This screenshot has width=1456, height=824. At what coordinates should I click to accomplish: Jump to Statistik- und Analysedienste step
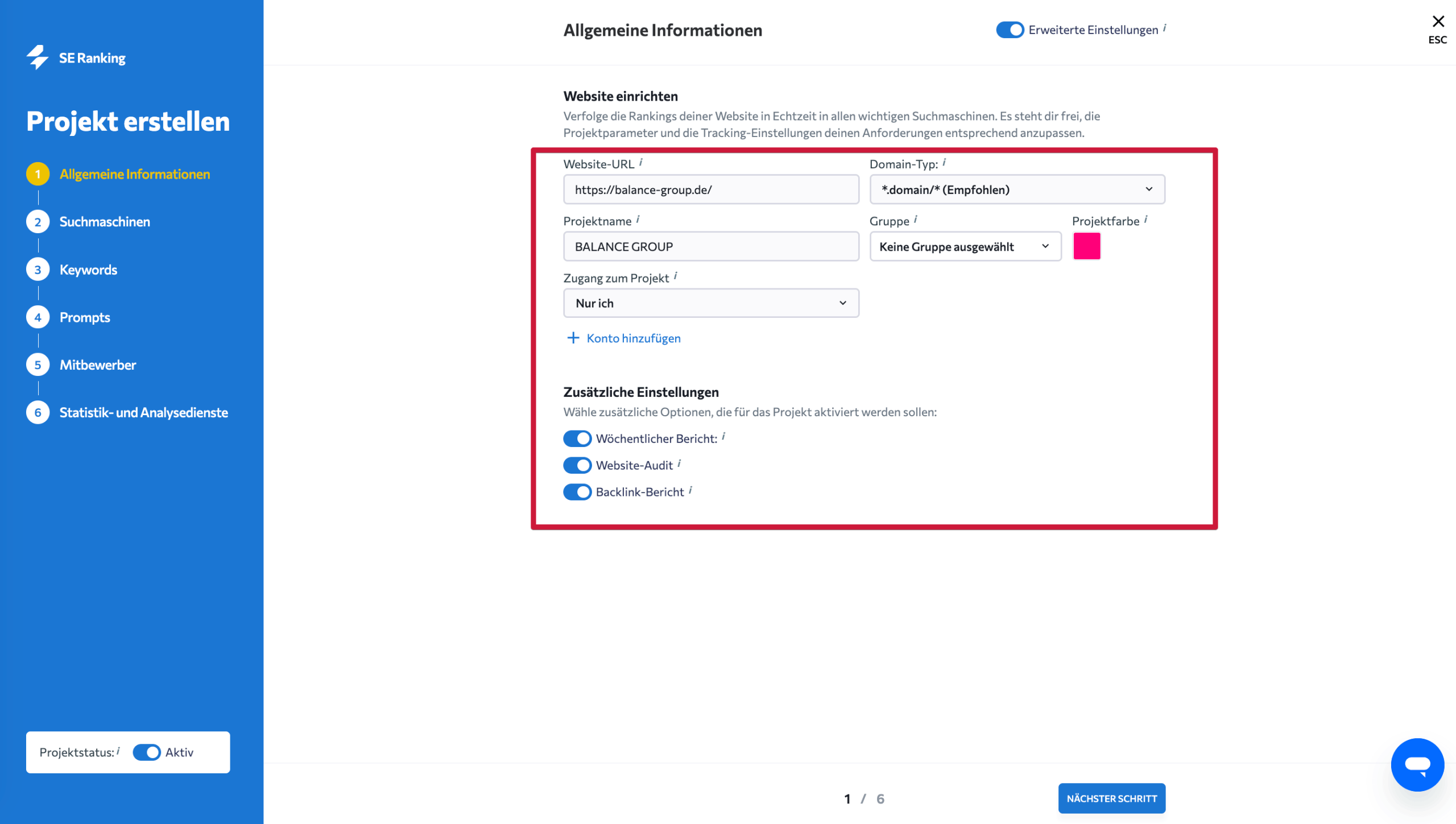pyautogui.click(x=144, y=413)
